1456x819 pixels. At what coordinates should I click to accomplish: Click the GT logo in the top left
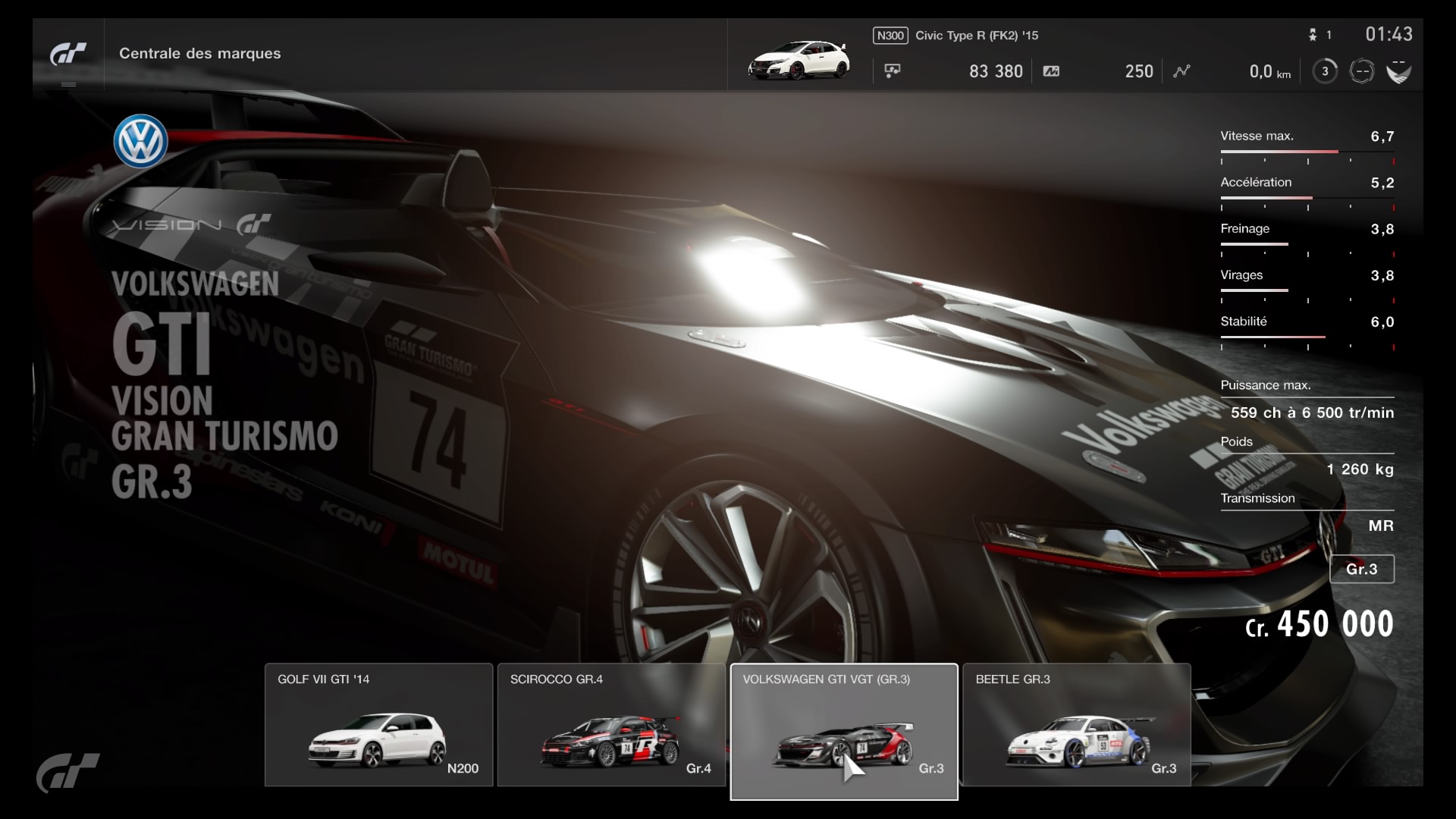(x=68, y=53)
